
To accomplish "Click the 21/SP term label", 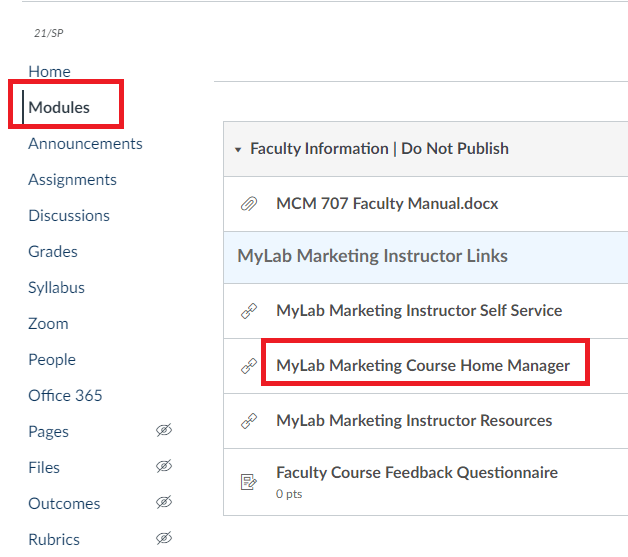I will (x=48, y=33).
